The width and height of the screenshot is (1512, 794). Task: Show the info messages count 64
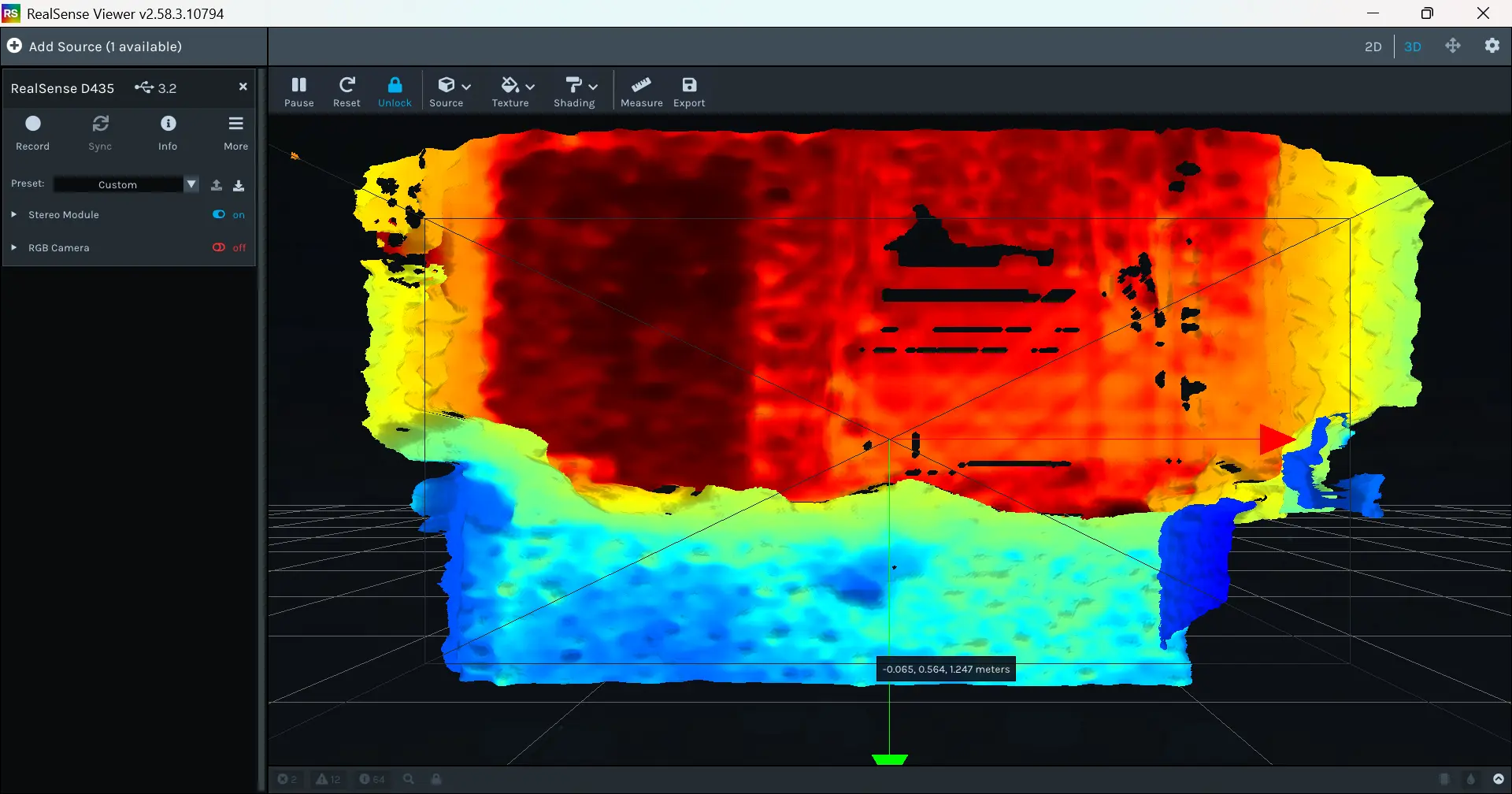click(x=372, y=779)
